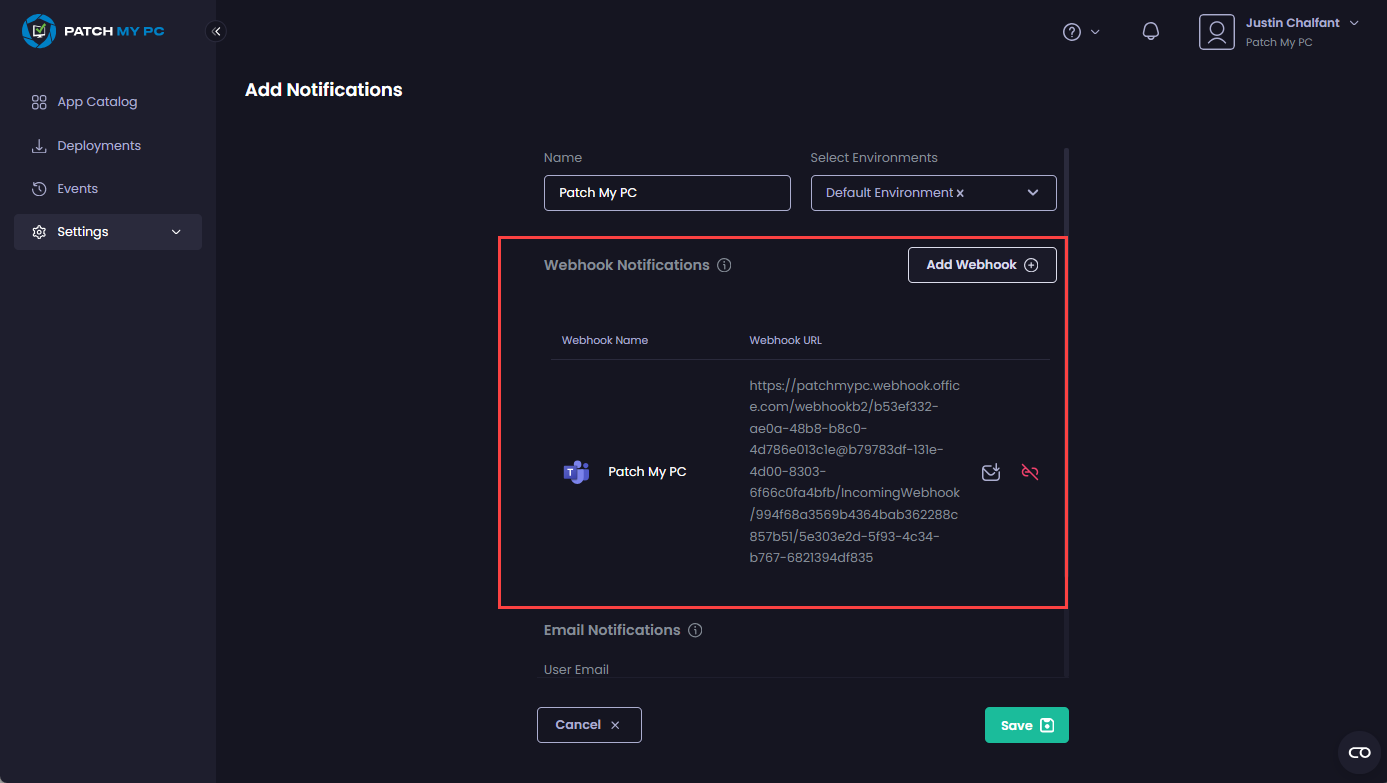1387x783 pixels.
Task: Click the user profile avatar icon
Action: pos(1216,32)
